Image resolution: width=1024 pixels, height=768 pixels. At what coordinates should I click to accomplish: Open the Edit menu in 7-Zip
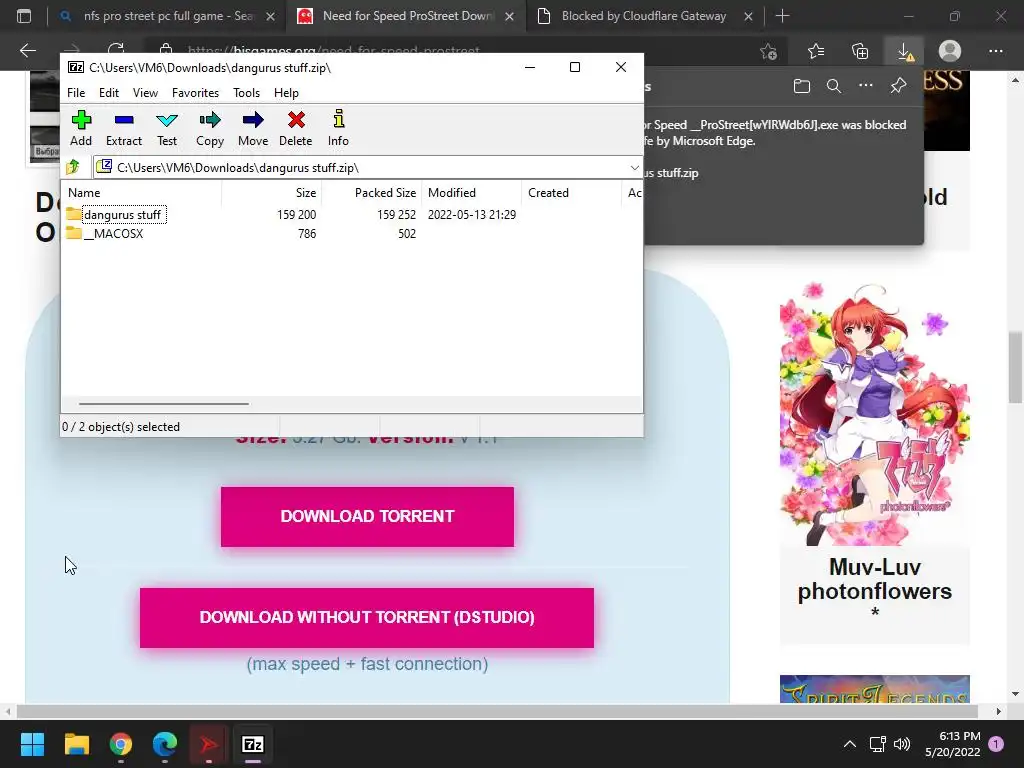(108, 93)
